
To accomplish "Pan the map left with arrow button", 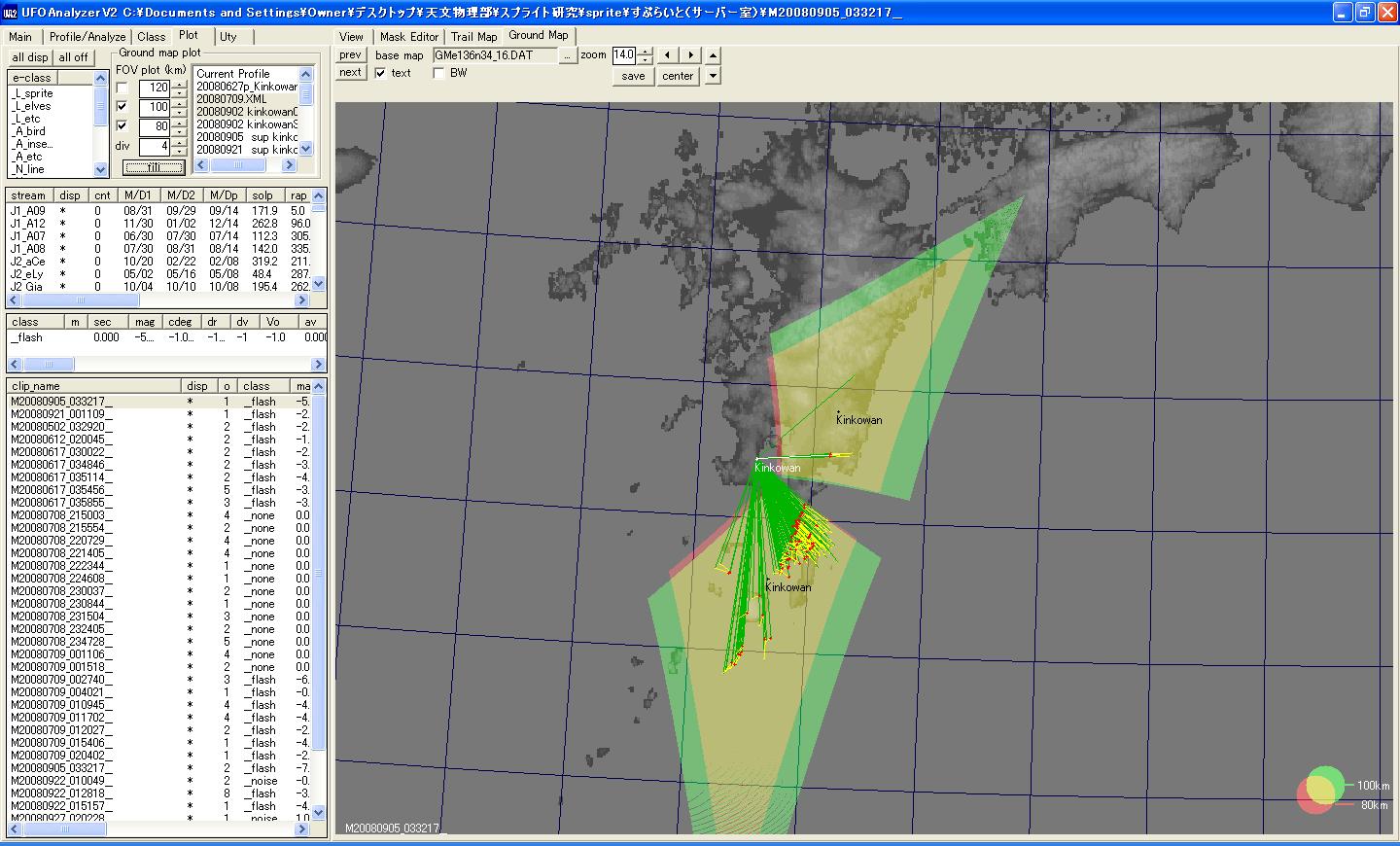I will (668, 55).
